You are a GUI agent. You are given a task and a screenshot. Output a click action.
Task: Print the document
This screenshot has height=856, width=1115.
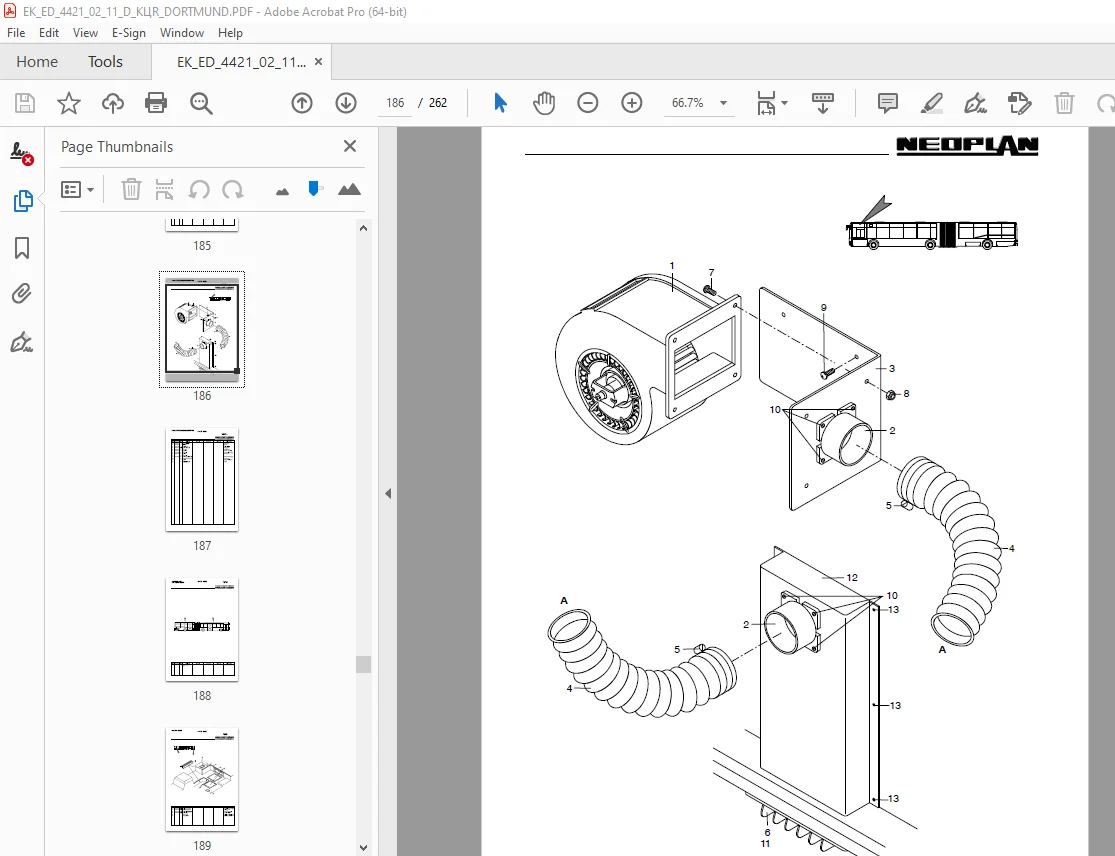[156, 103]
